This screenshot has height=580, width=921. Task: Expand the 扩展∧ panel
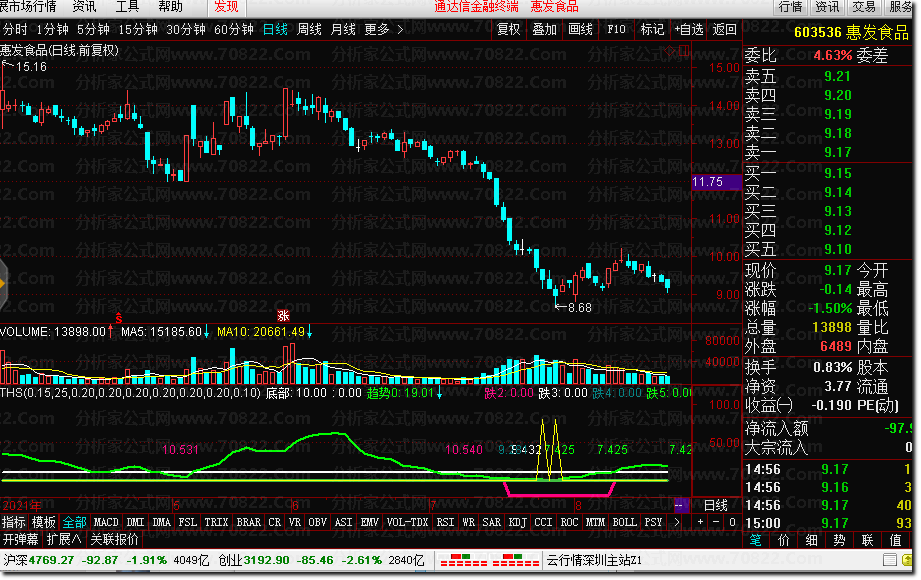point(63,539)
